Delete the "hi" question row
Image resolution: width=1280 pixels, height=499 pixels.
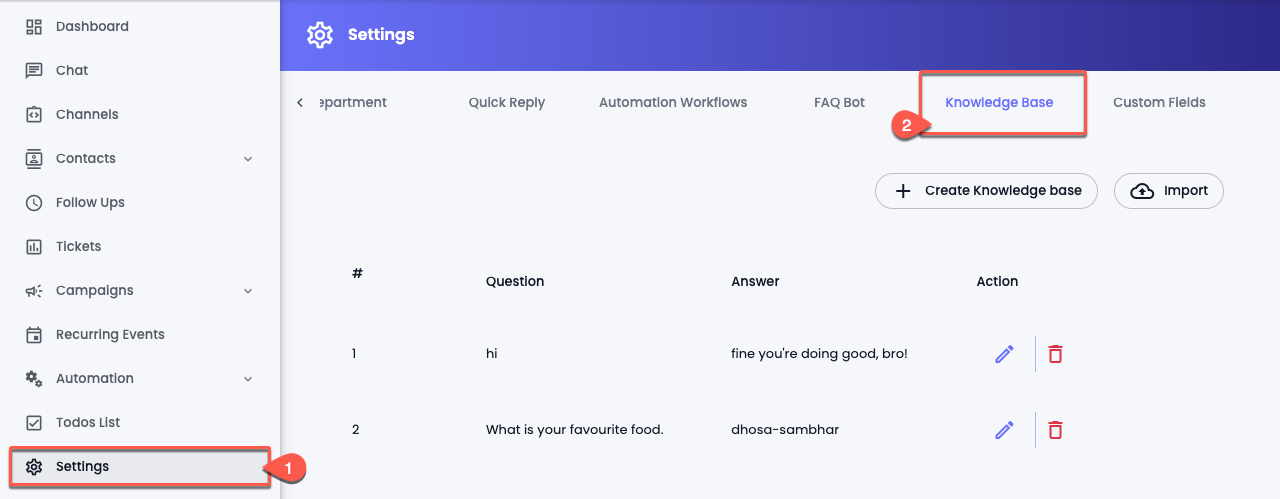(1055, 354)
